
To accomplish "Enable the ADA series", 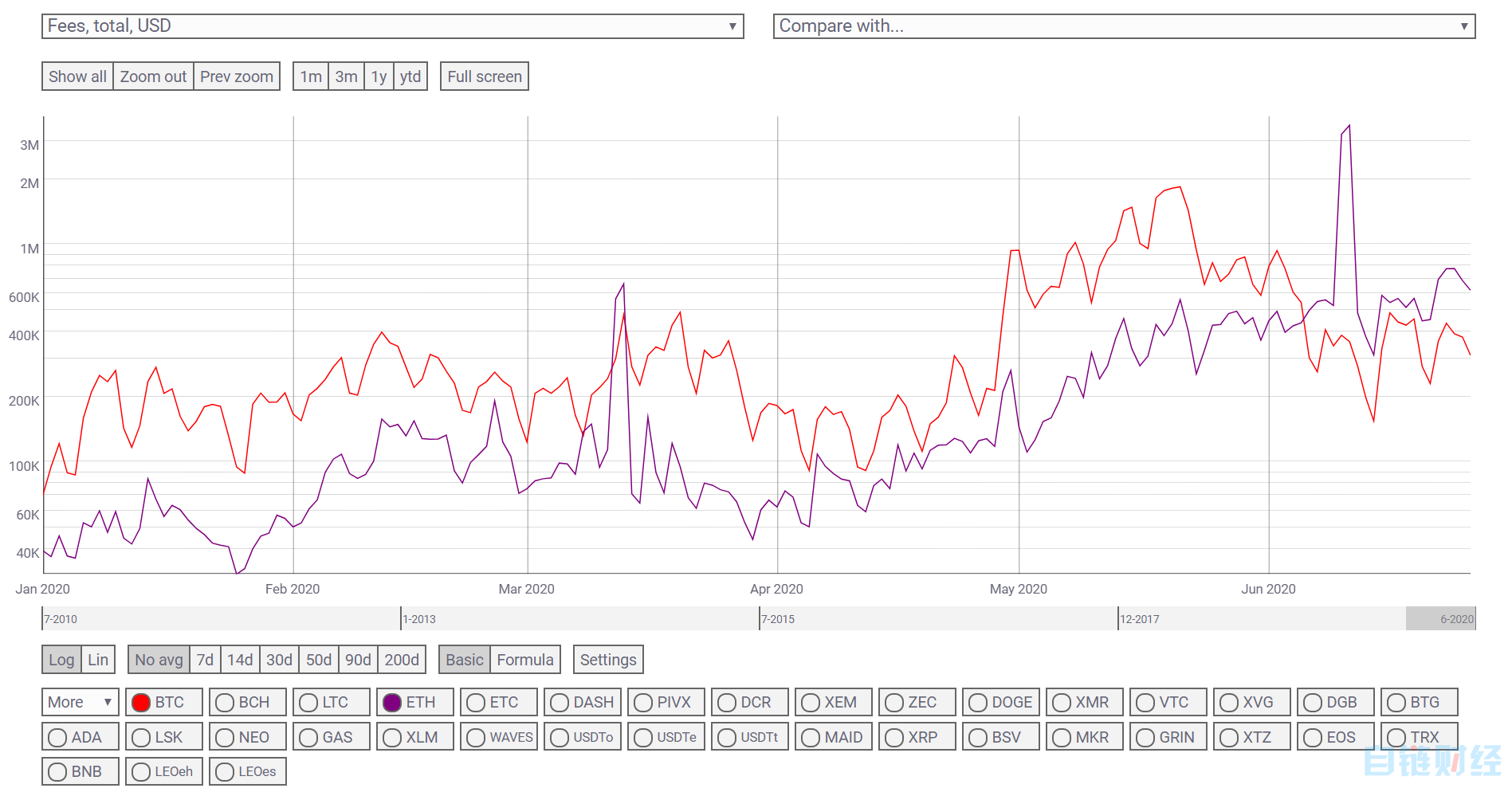I will tap(81, 737).
